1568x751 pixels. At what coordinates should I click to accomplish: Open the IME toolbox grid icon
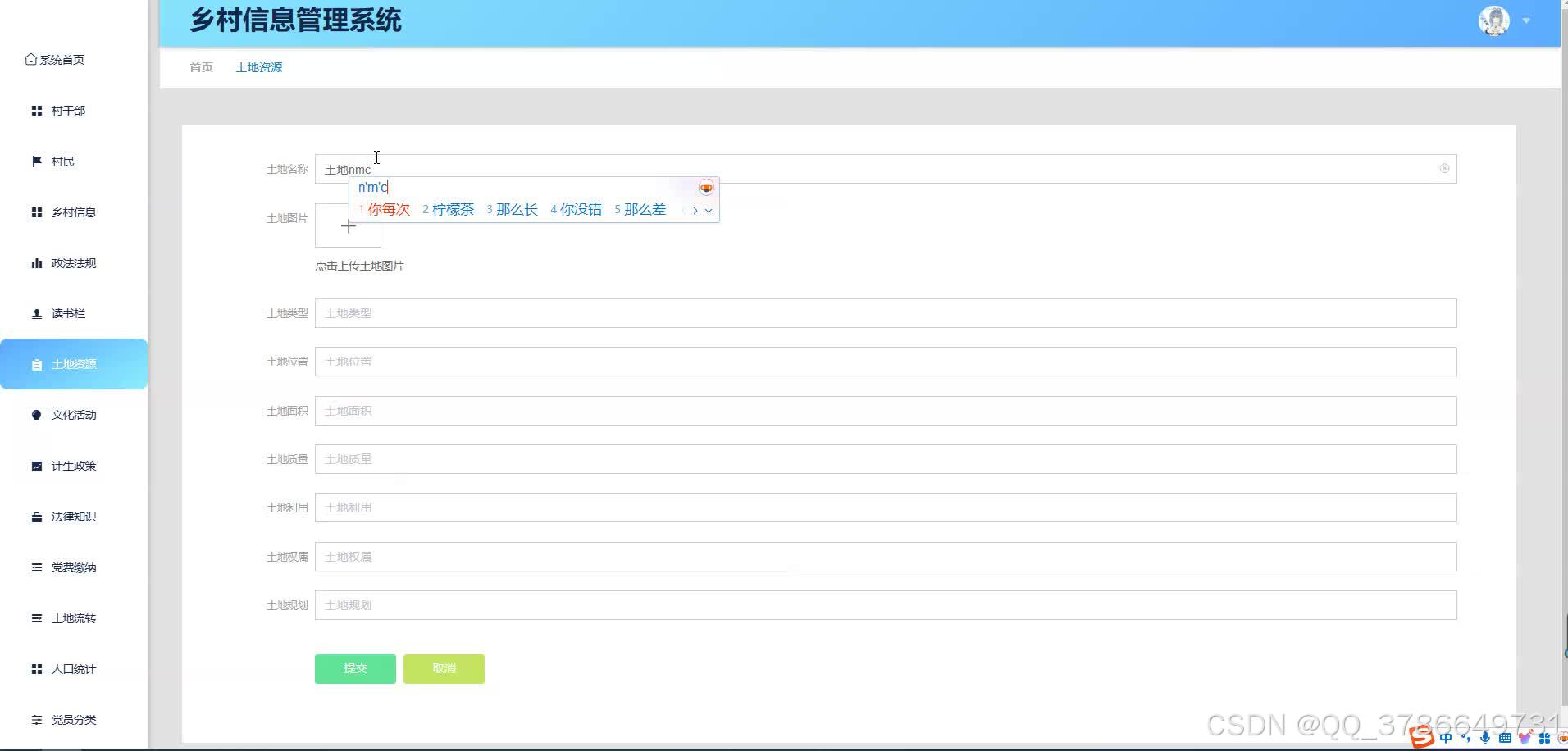click(1544, 738)
